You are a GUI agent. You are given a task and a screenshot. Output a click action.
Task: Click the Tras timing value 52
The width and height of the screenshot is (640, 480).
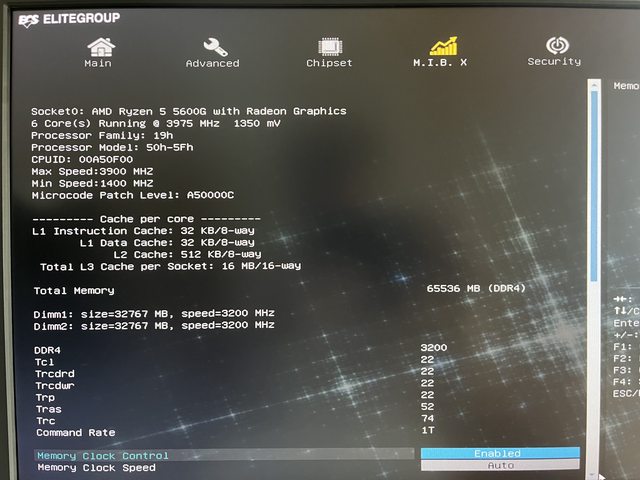click(427, 406)
